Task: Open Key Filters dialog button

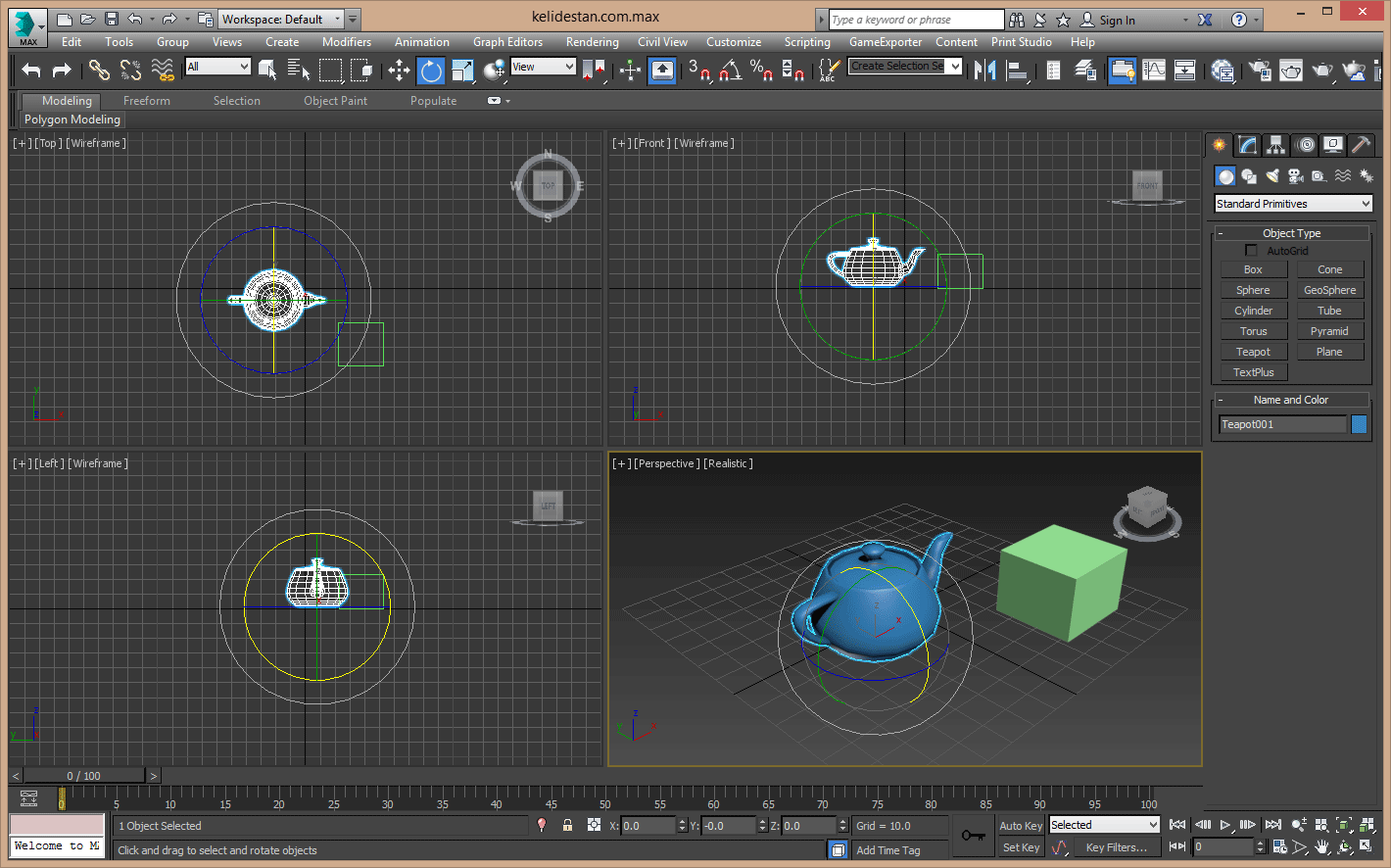Action: pos(1116,847)
